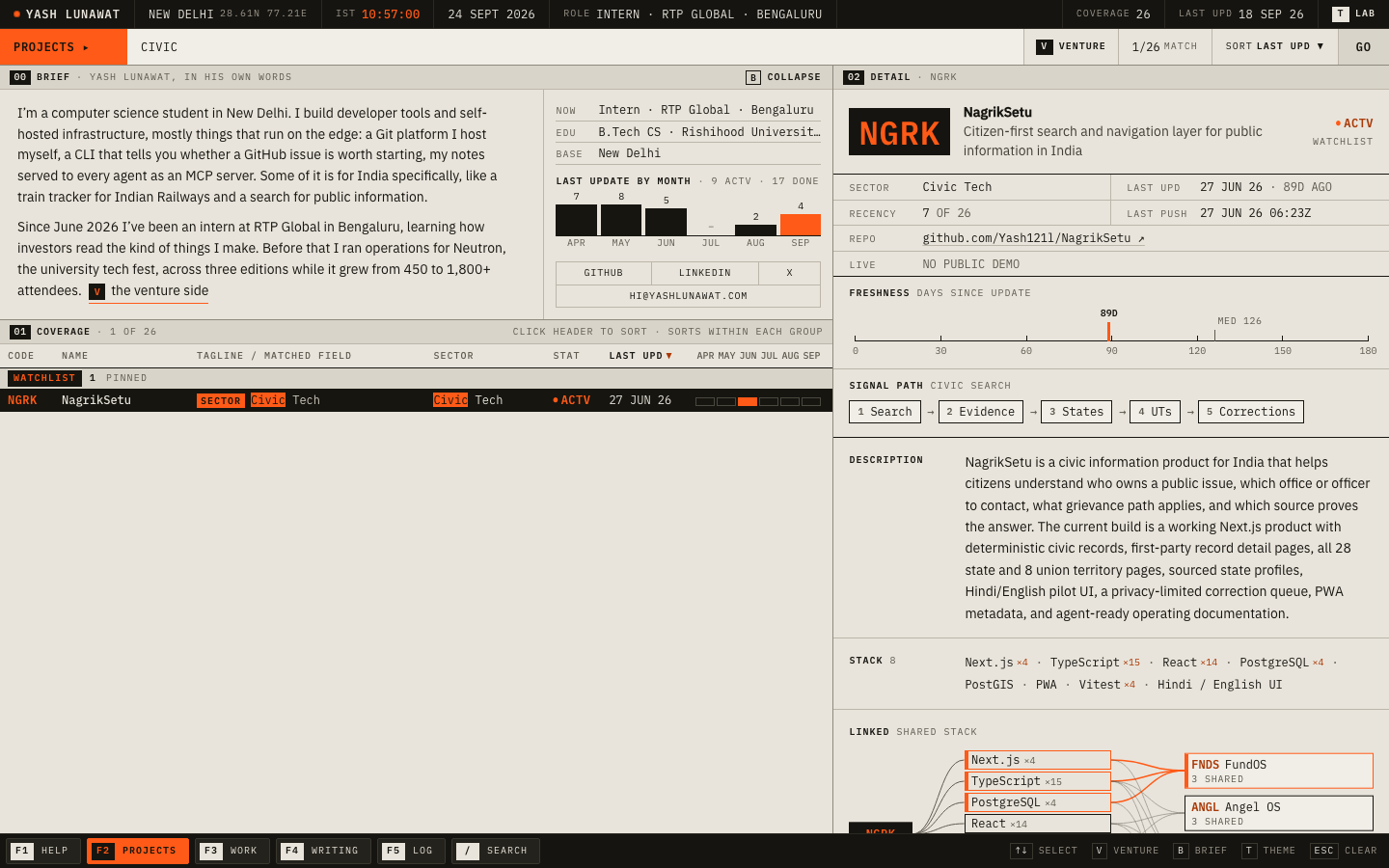Collapse the Watchlist group

[44, 378]
